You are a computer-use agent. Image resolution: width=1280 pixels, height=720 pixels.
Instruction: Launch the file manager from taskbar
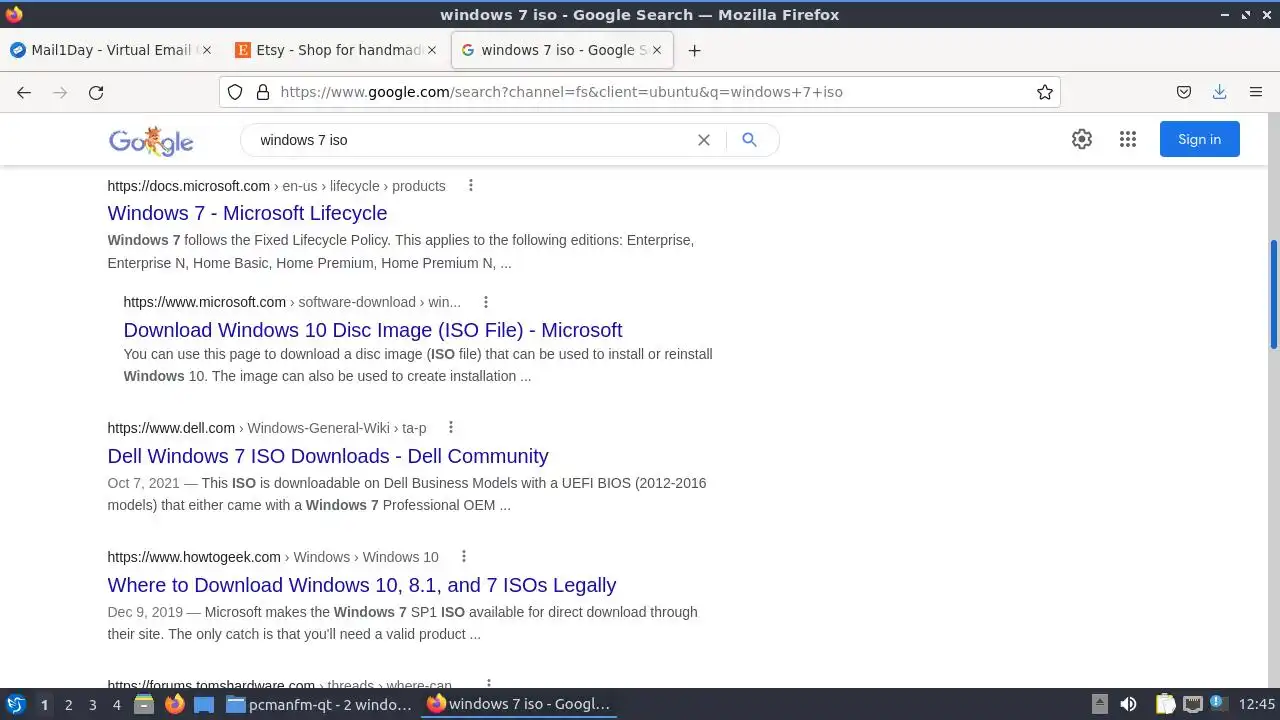[x=144, y=704]
